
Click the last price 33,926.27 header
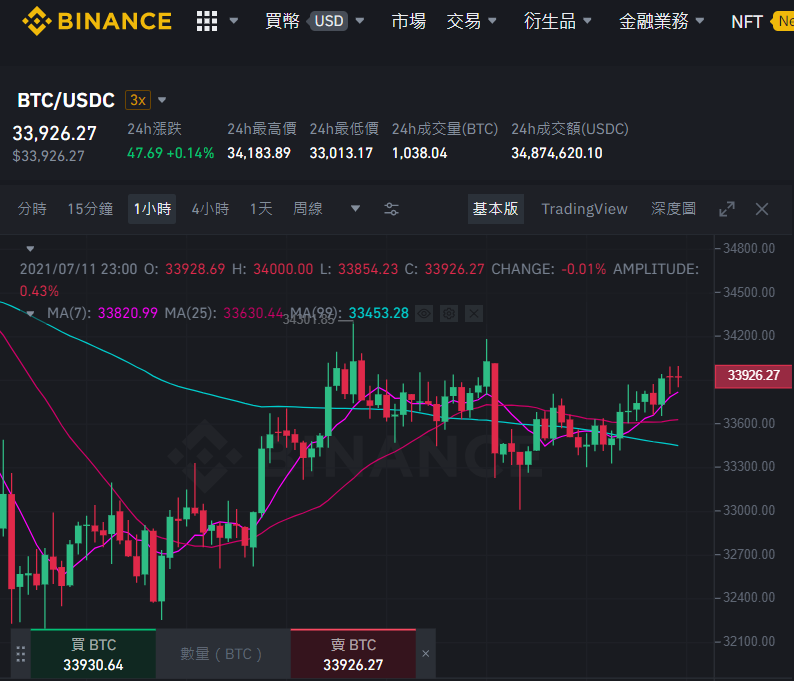click(x=55, y=133)
